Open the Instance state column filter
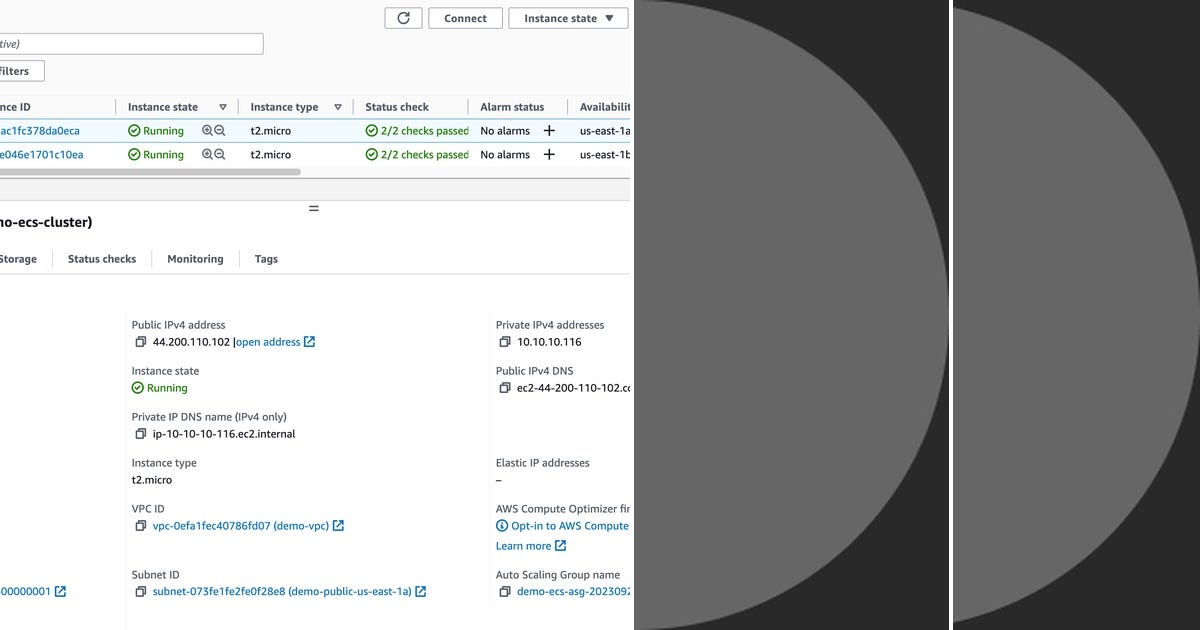The height and width of the screenshot is (630, 1200). 222,106
